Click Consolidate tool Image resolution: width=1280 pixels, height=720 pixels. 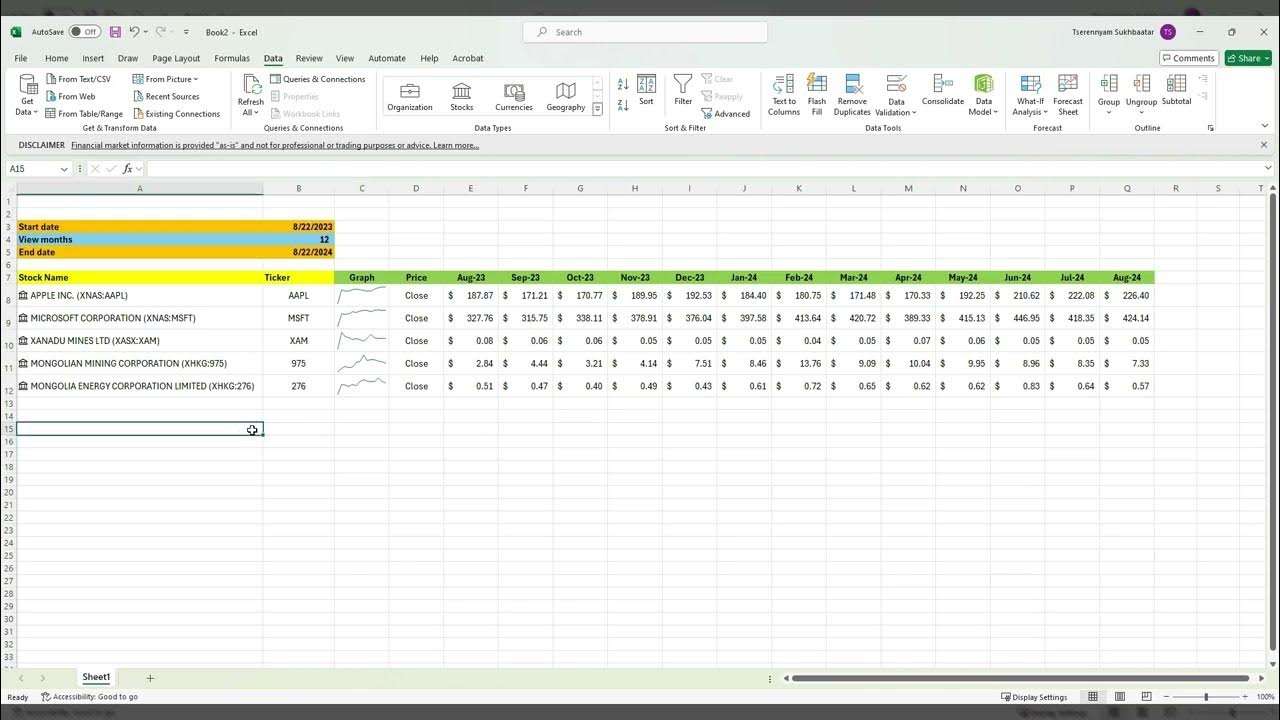[x=943, y=90]
